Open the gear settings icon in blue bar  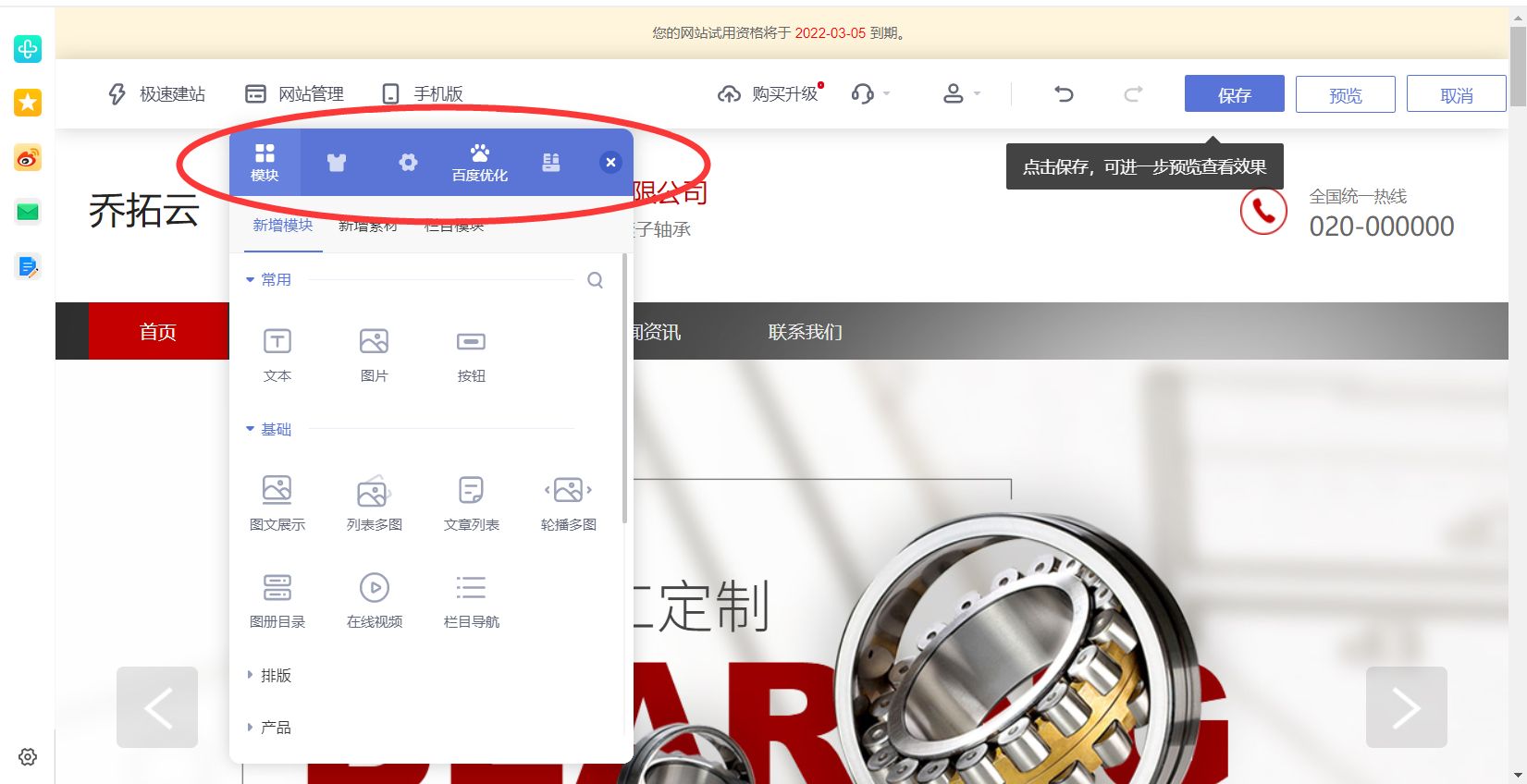pyautogui.click(x=408, y=163)
